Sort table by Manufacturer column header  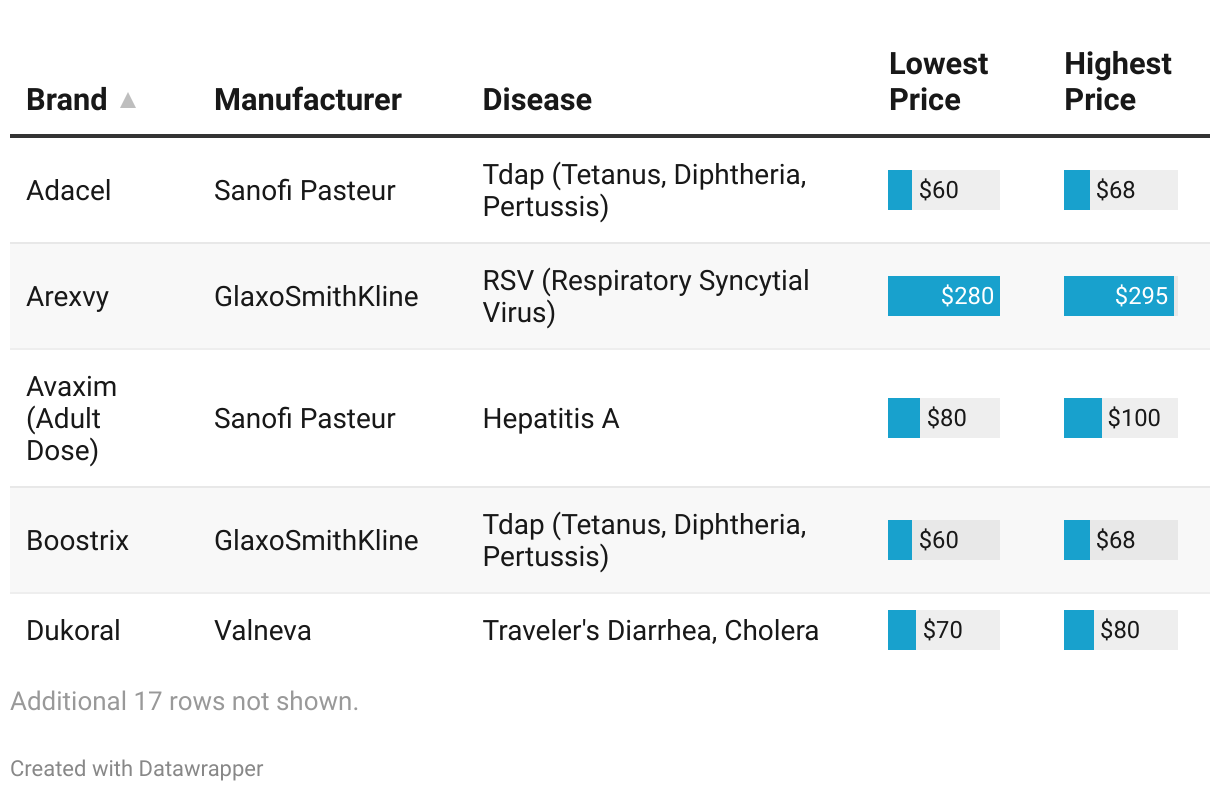tap(307, 100)
